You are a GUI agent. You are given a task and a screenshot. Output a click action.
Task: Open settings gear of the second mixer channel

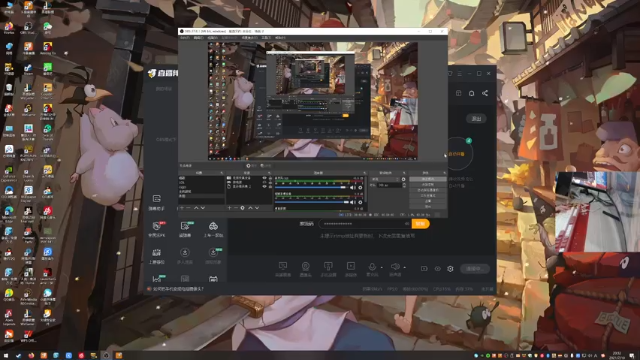click(x=360, y=202)
